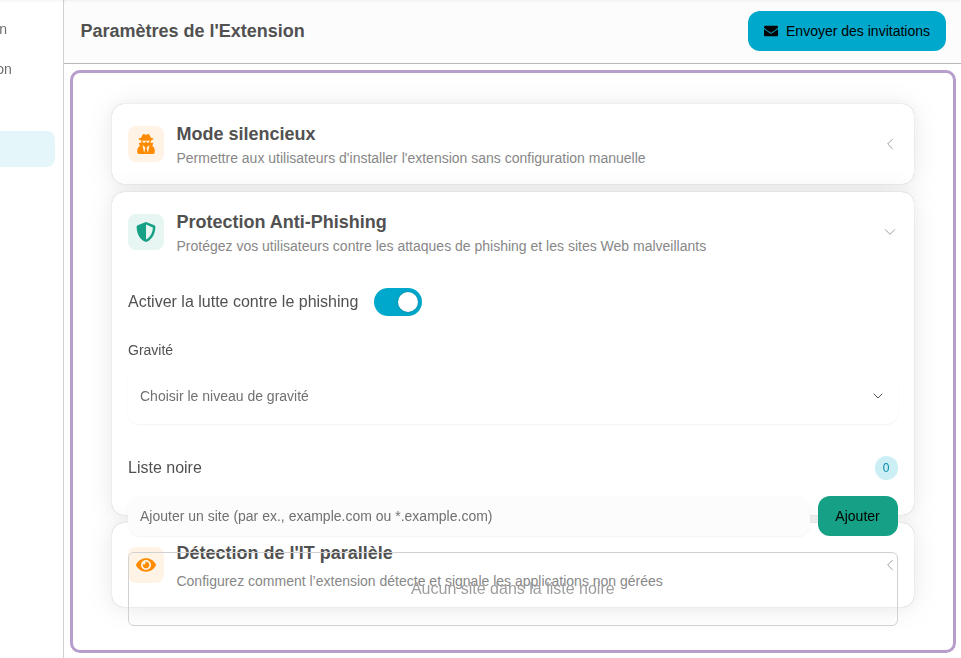Open the 'Choisir le niveau de gravité' dropdown
The height and width of the screenshot is (658, 961).
click(500, 396)
